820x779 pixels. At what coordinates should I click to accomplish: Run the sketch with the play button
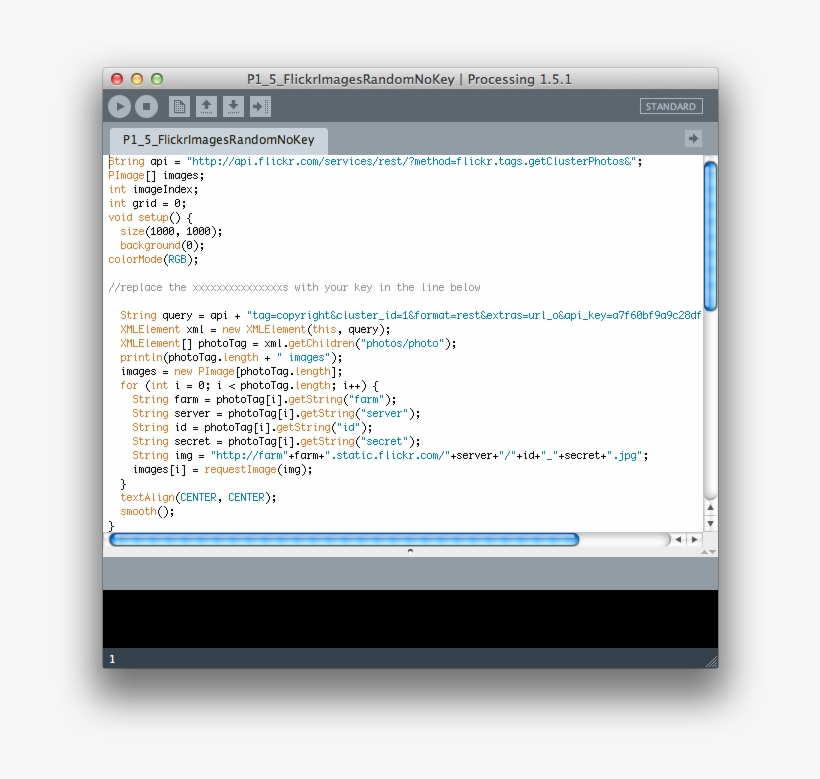point(119,107)
